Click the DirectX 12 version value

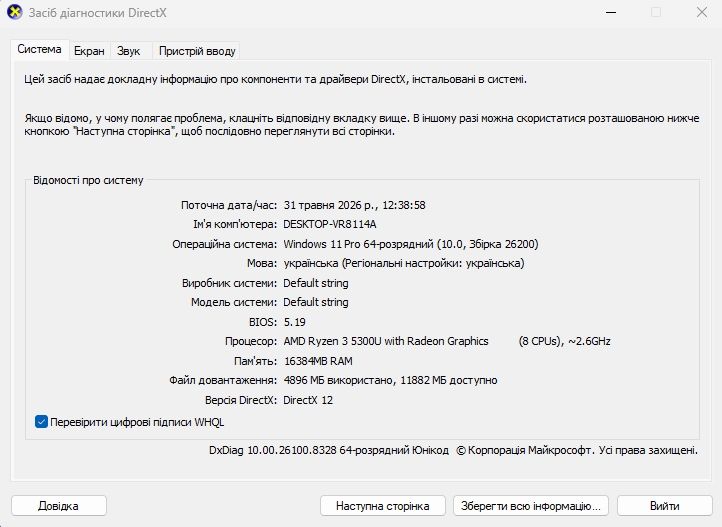click(x=308, y=400)
